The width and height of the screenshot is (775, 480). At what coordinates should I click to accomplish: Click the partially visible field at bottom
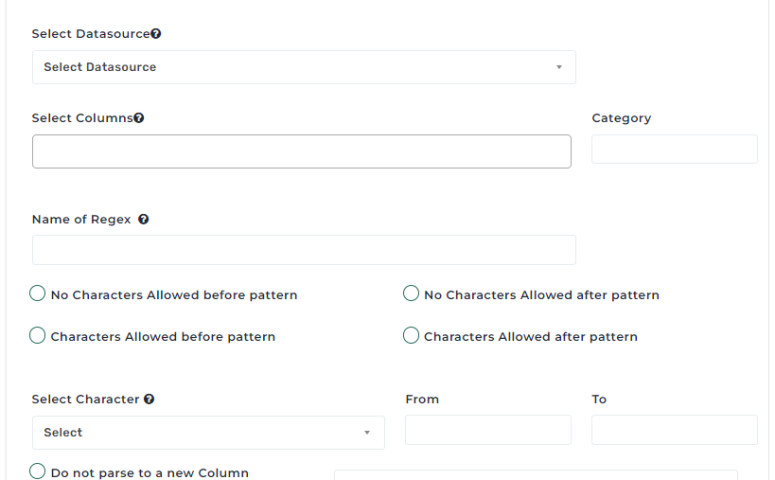535,475
